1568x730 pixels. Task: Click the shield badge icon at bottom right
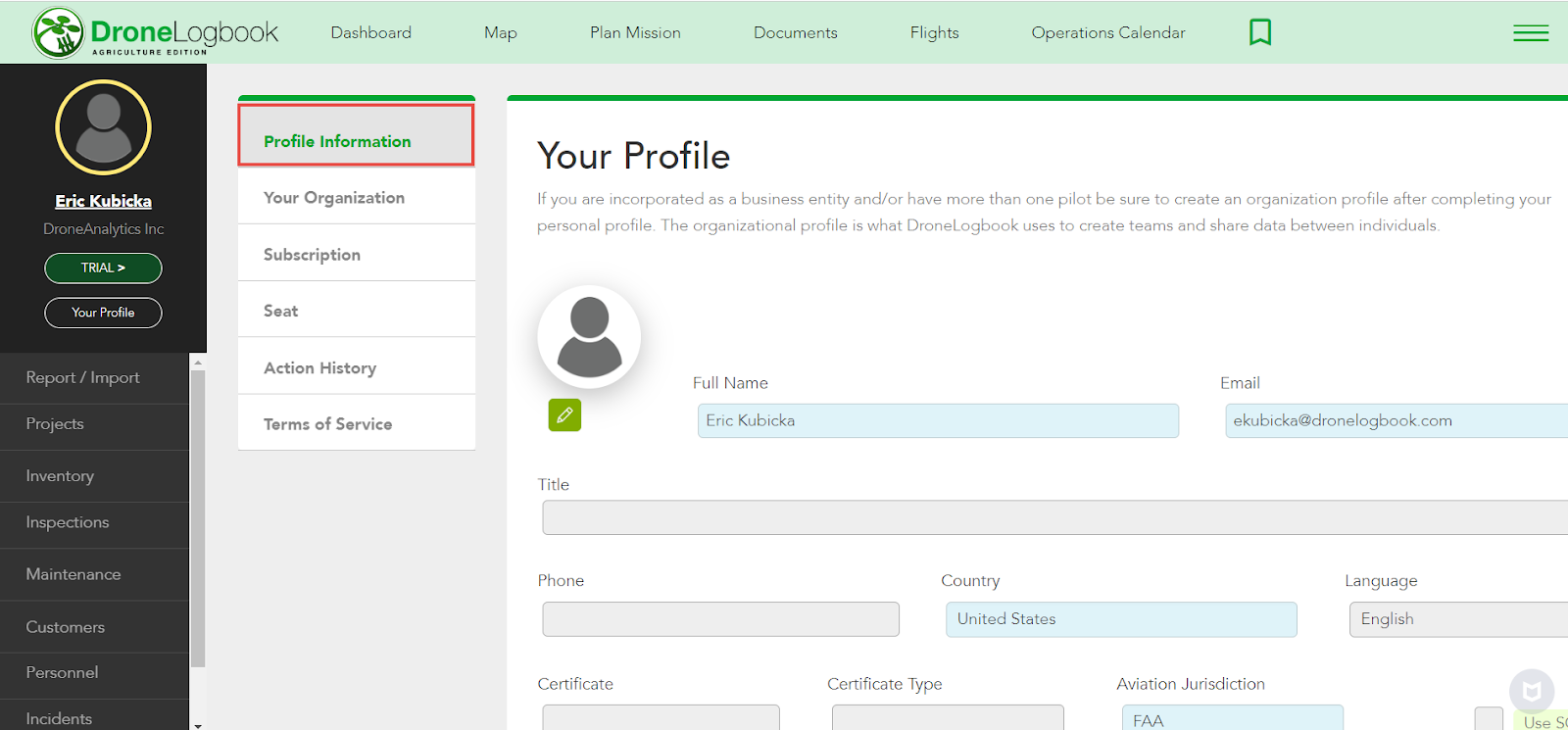pyautogui.click(x=1532, y=692)
